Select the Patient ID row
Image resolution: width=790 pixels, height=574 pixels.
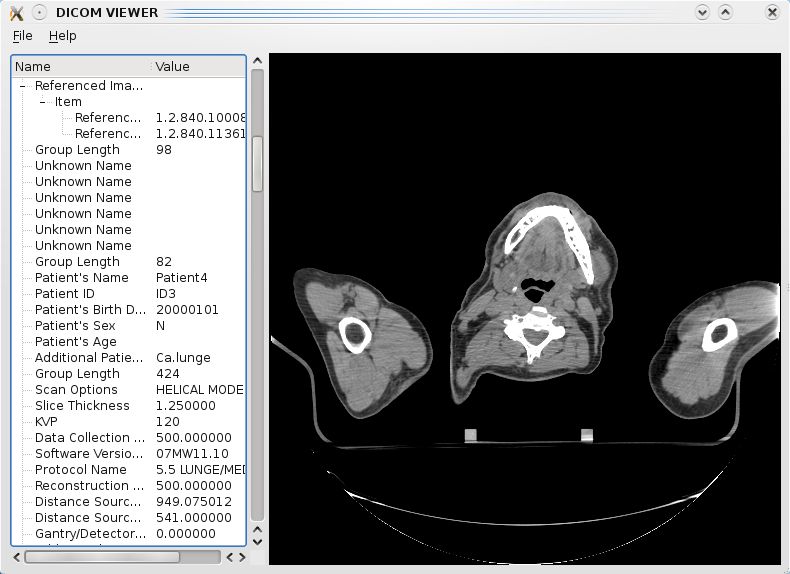[x=128, y=294]
